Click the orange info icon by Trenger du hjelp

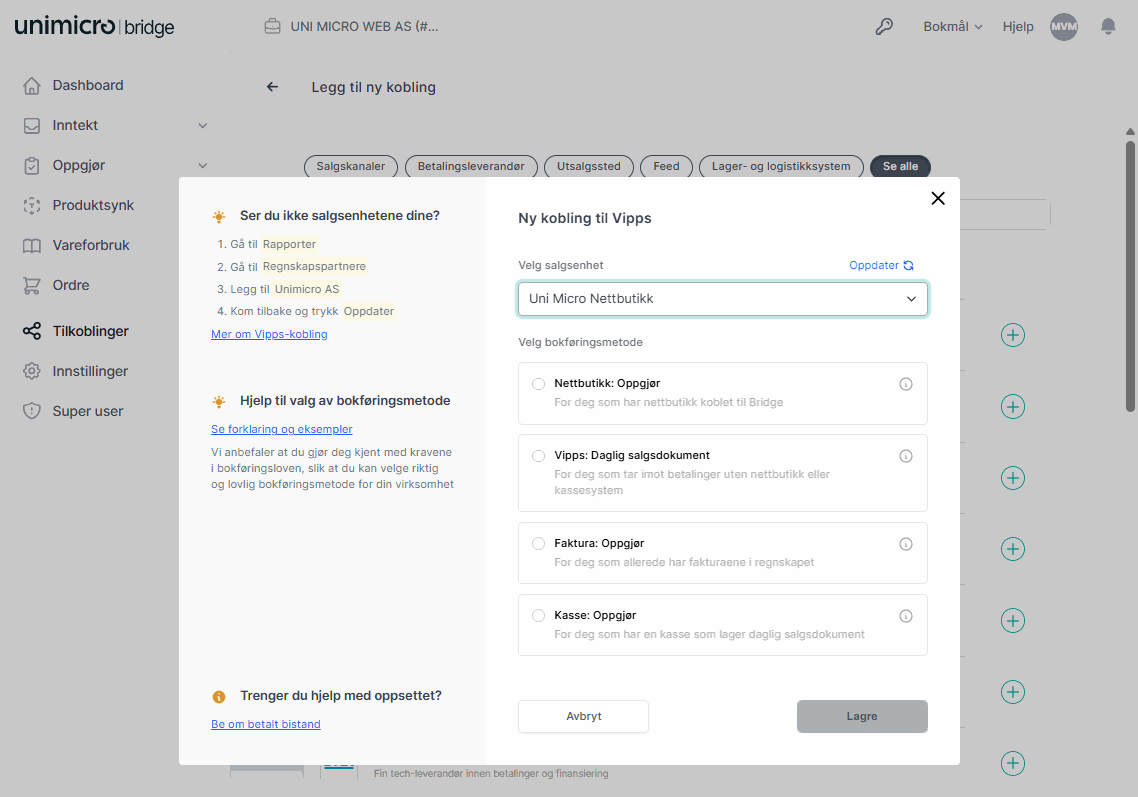[x=218, y=697]
